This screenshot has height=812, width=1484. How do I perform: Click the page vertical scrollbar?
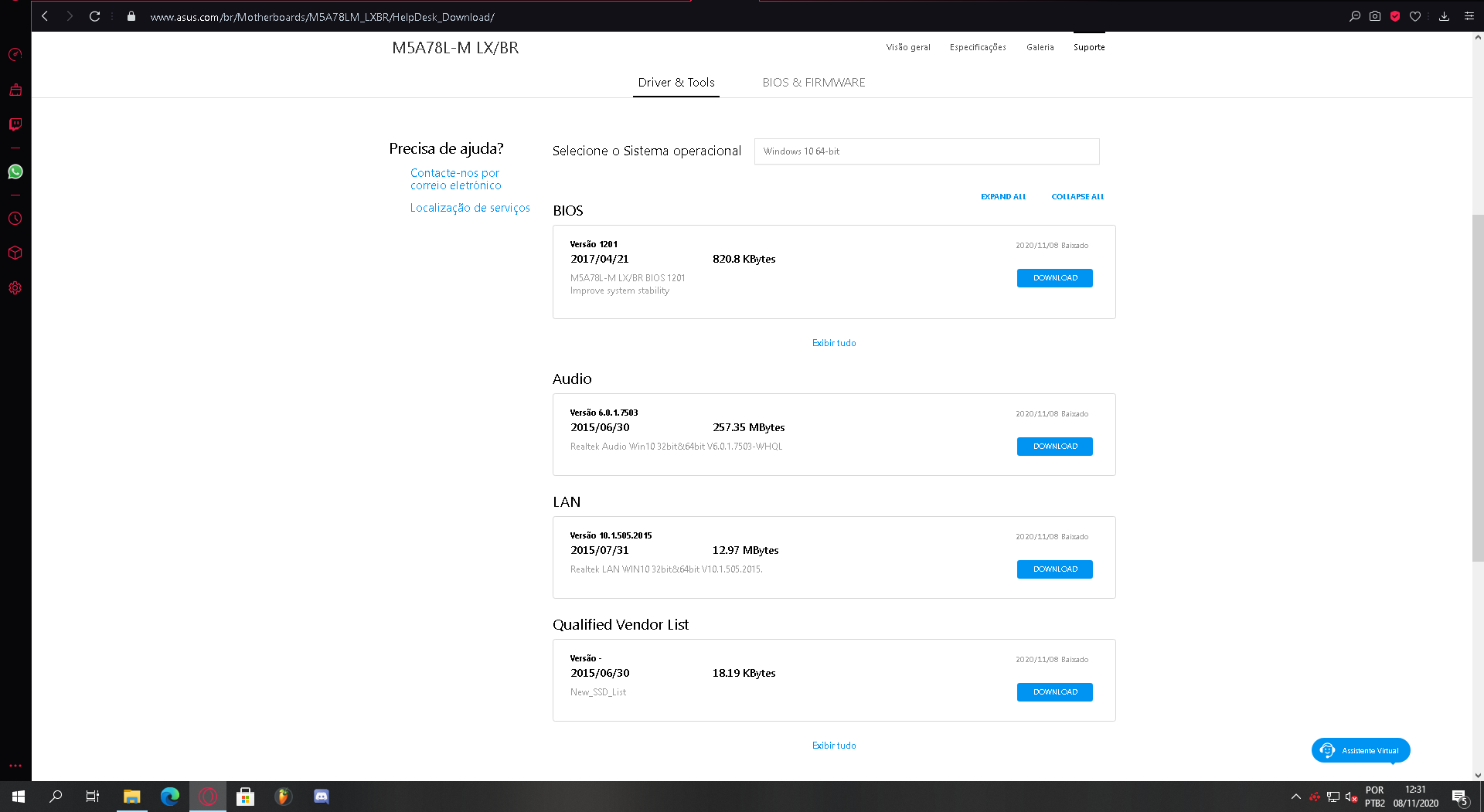click(1478, 388)
